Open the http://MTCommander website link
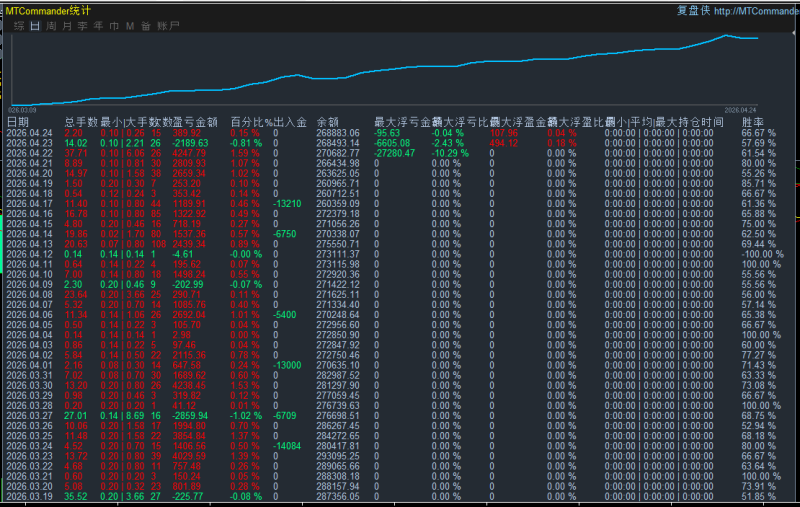This screenshot has width=800, height=507. [755, 10]
